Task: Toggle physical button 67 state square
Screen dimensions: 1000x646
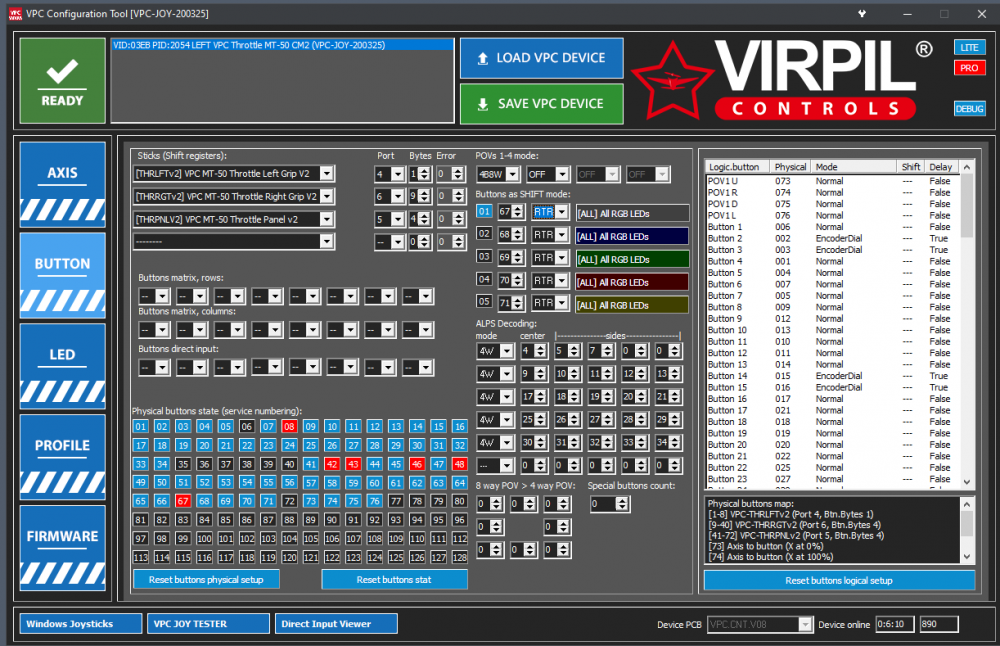Action: coord(182,501)
